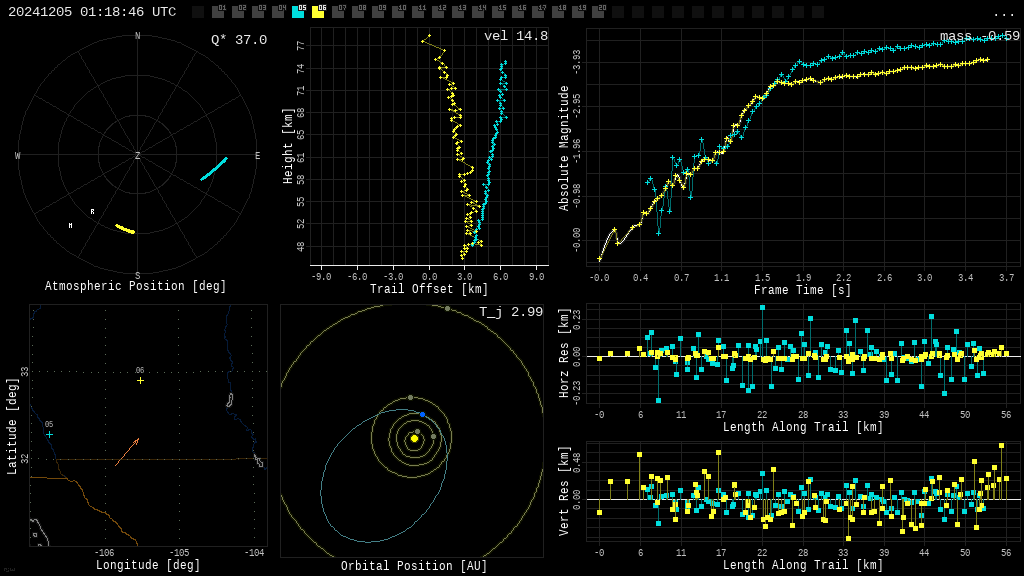The width and height of the screenshot is (1024, 576).
Task: Click the yellow Sun dot in orbital plot
Action: coord(414,438)
